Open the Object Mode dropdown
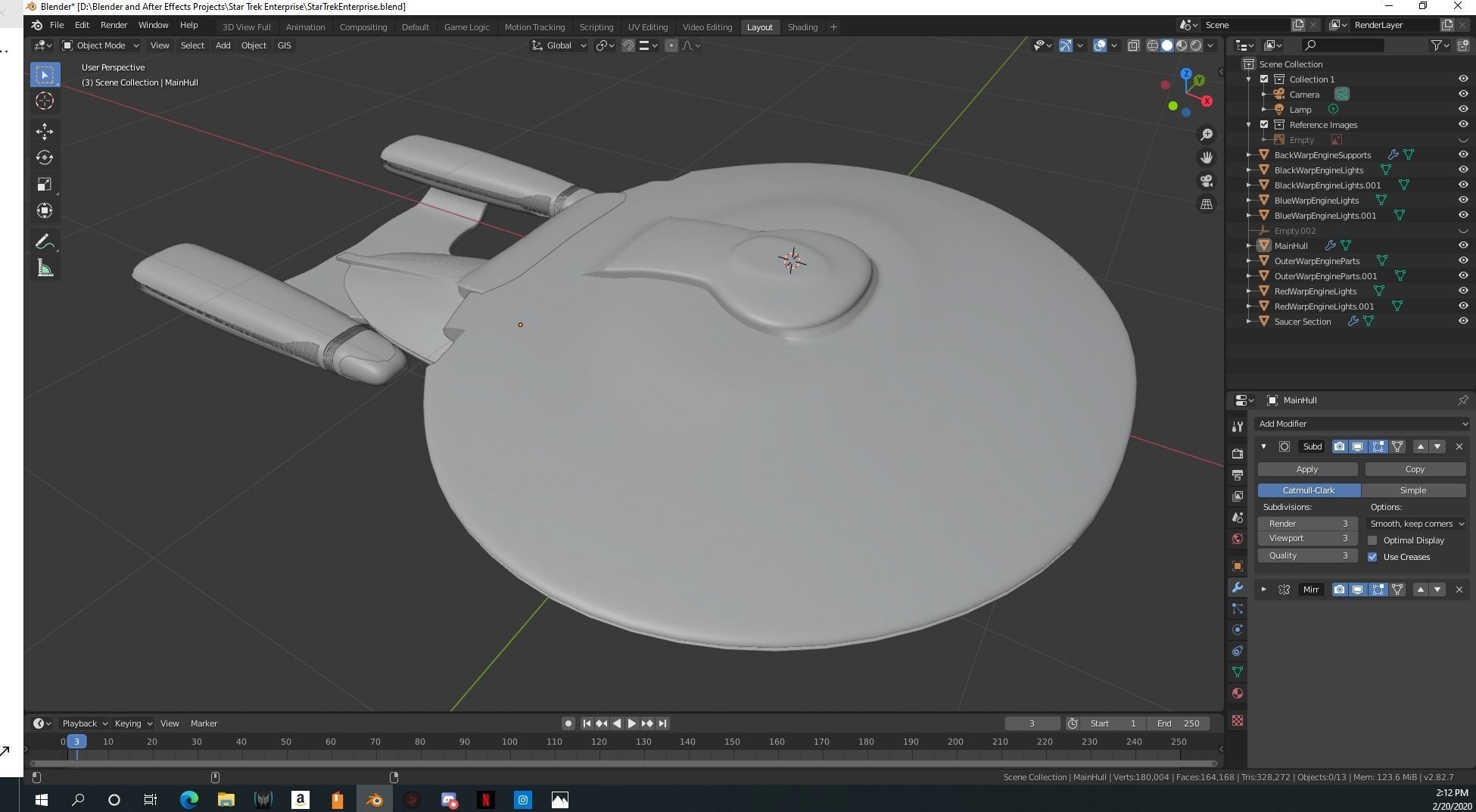 pyautogui.click(x=101, y=45)
